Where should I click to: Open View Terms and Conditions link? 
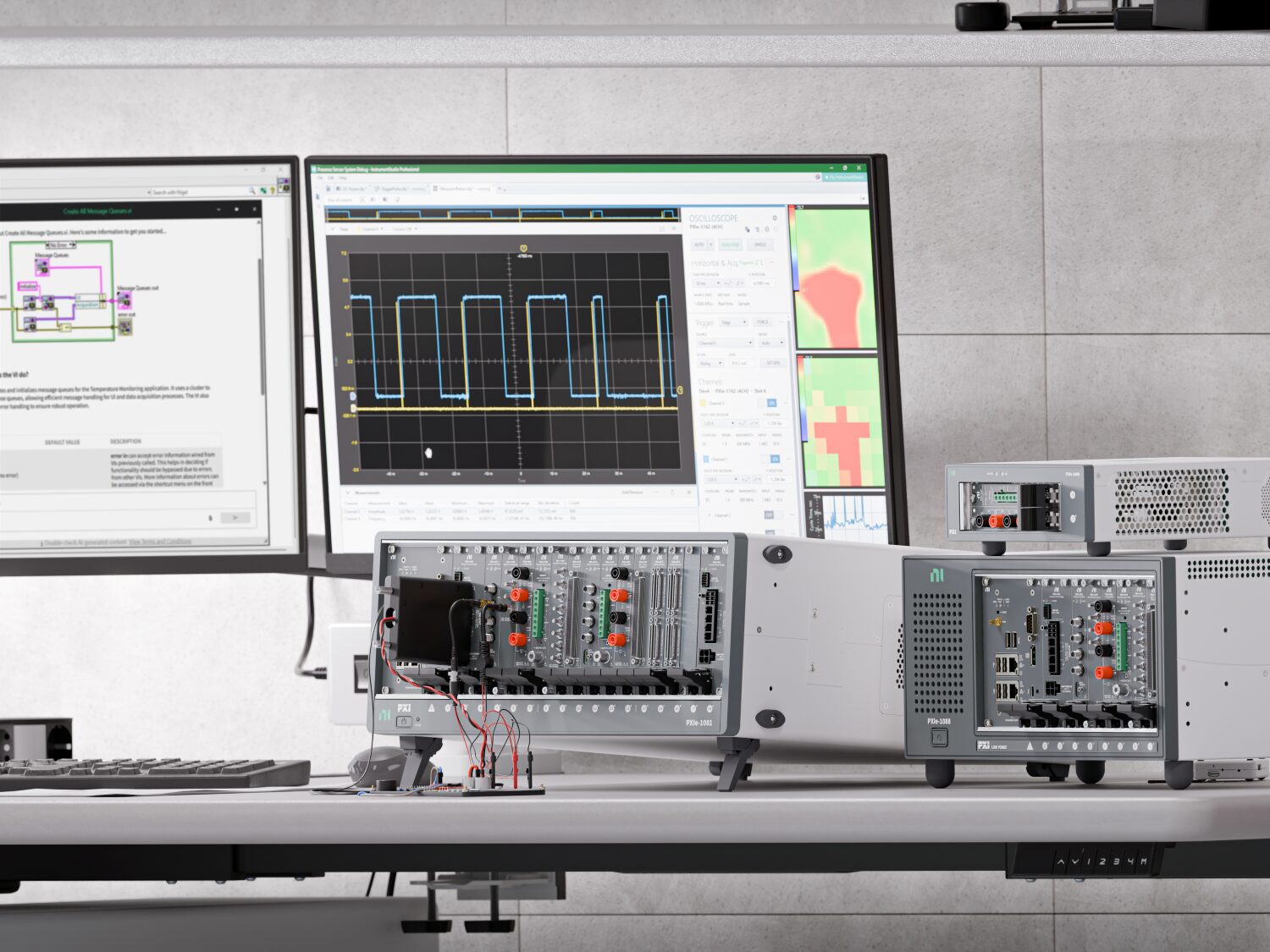[x=160, y=542]
